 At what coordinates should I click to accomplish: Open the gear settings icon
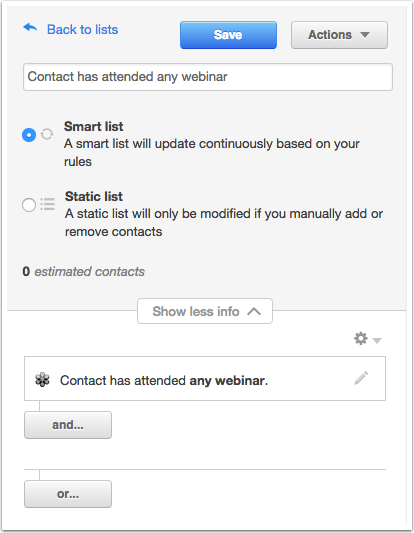pyautogui.click(x=361, y=339)
